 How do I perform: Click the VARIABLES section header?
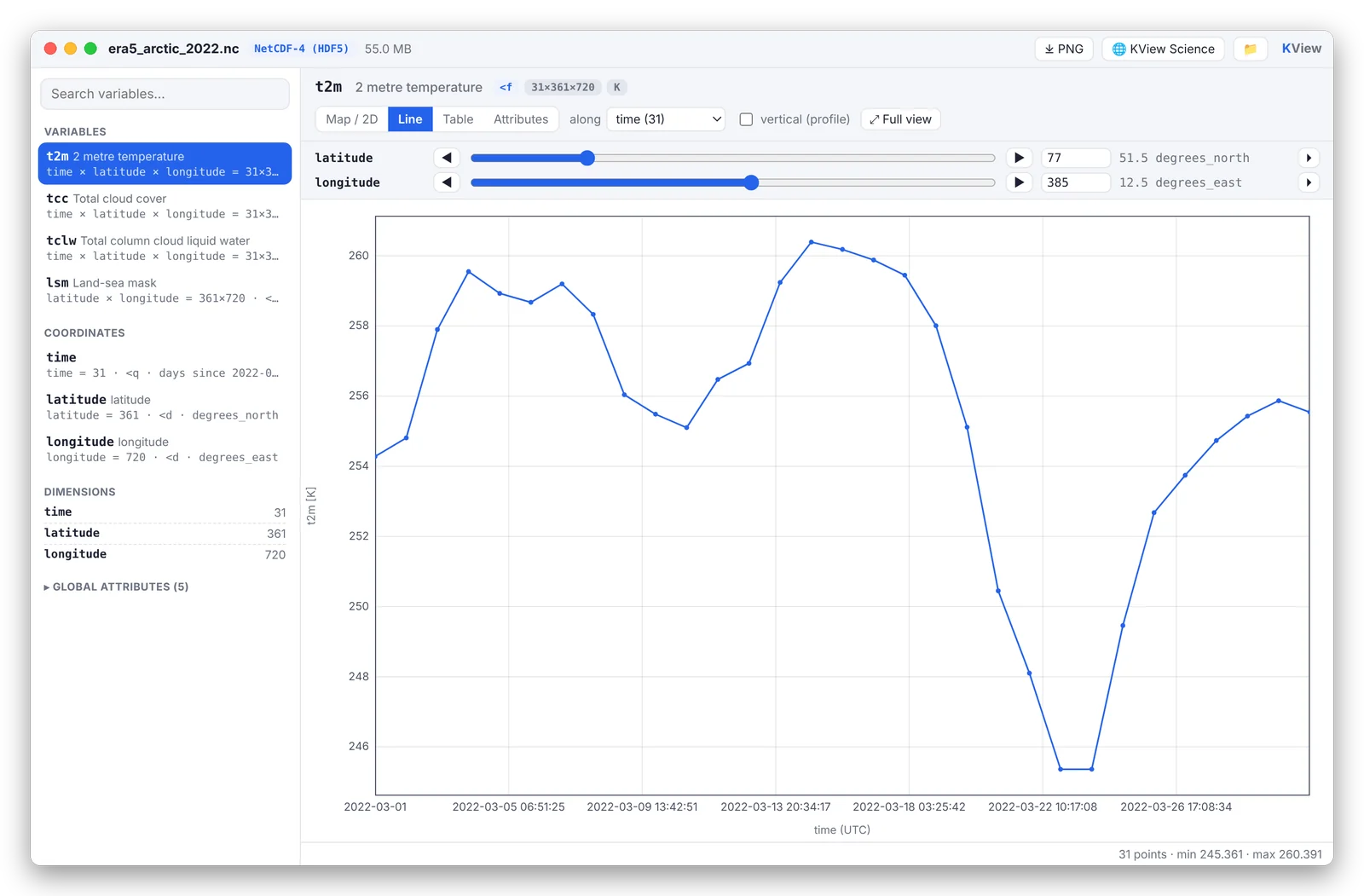[x=75, y=132]
